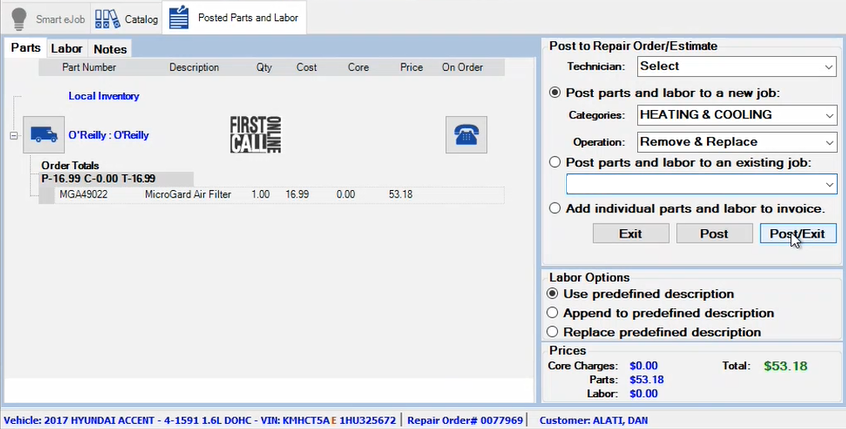
Task: Open the Technician dropdown
Action: coord(737,66)
